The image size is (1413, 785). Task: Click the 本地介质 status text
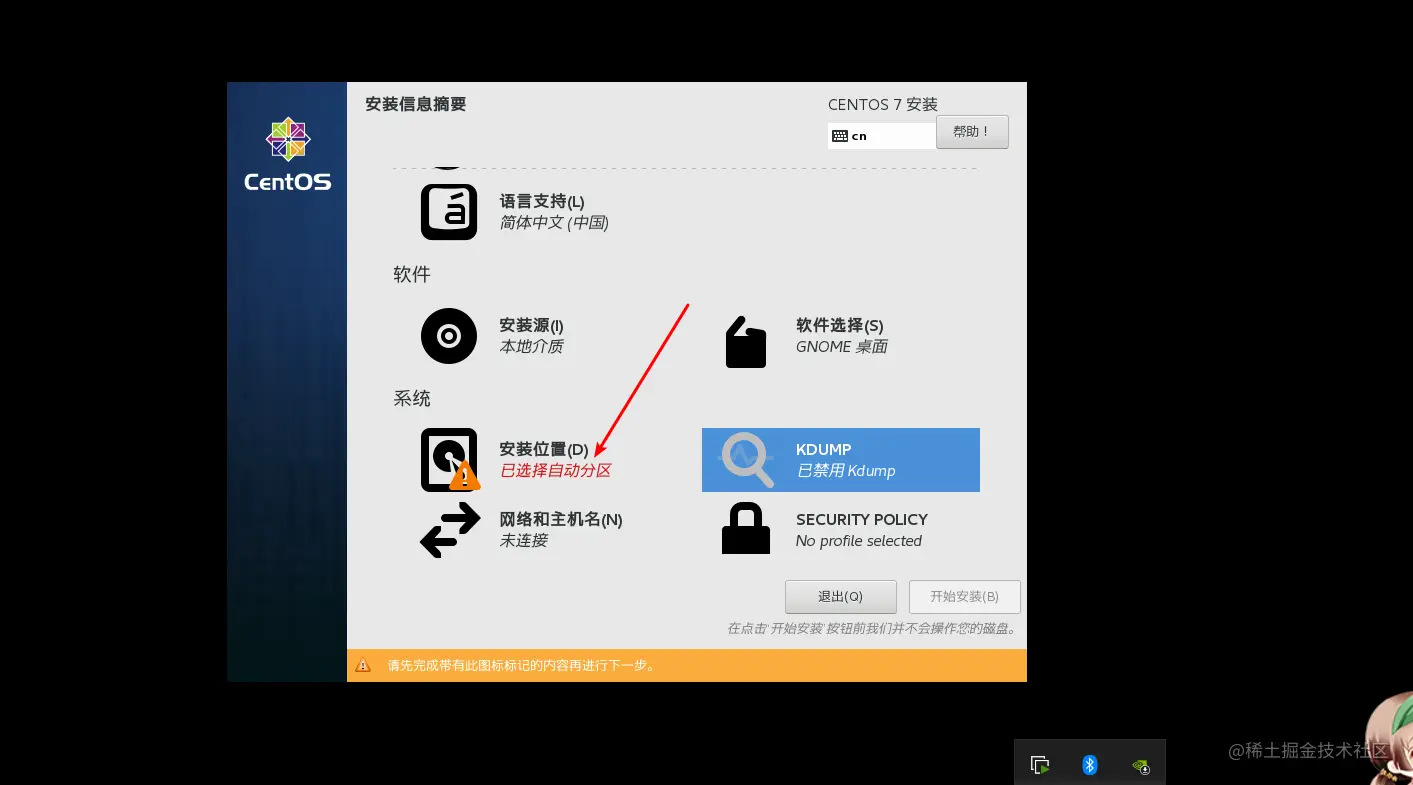coord(531,346)
